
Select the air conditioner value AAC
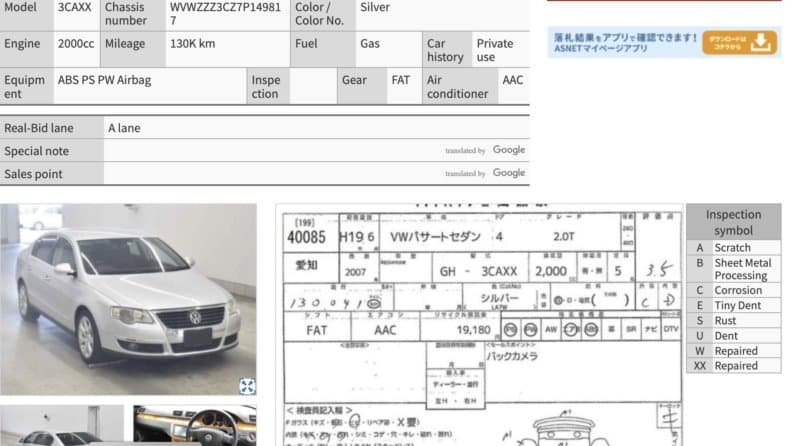[x=513, y=80]
